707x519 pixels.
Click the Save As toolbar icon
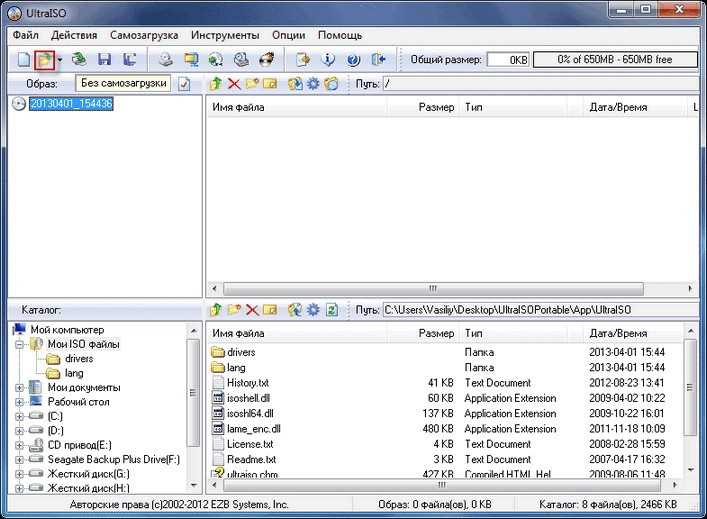(129, 59)
